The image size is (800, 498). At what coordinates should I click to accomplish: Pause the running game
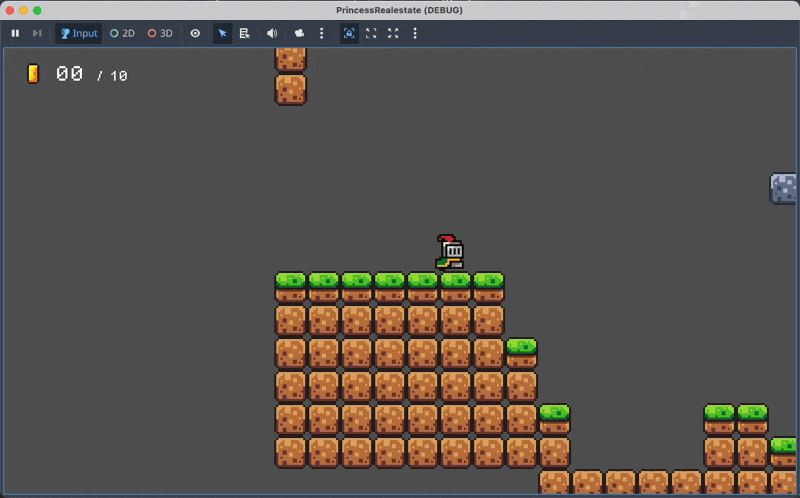click(x=15, y=33)
